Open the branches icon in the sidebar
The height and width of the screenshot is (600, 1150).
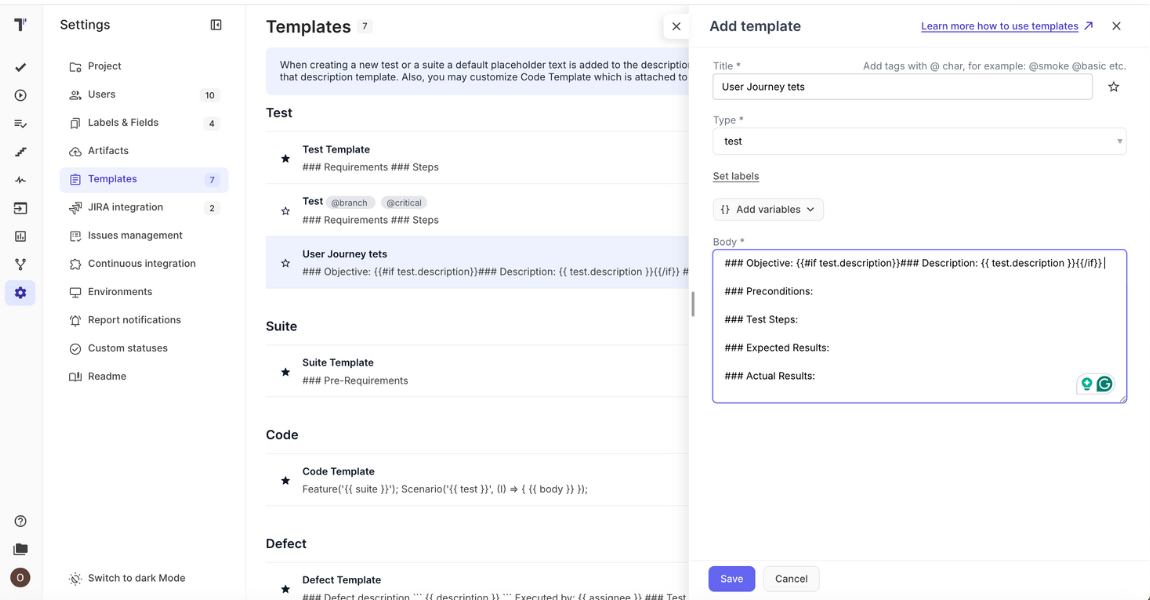coord(18,263)
